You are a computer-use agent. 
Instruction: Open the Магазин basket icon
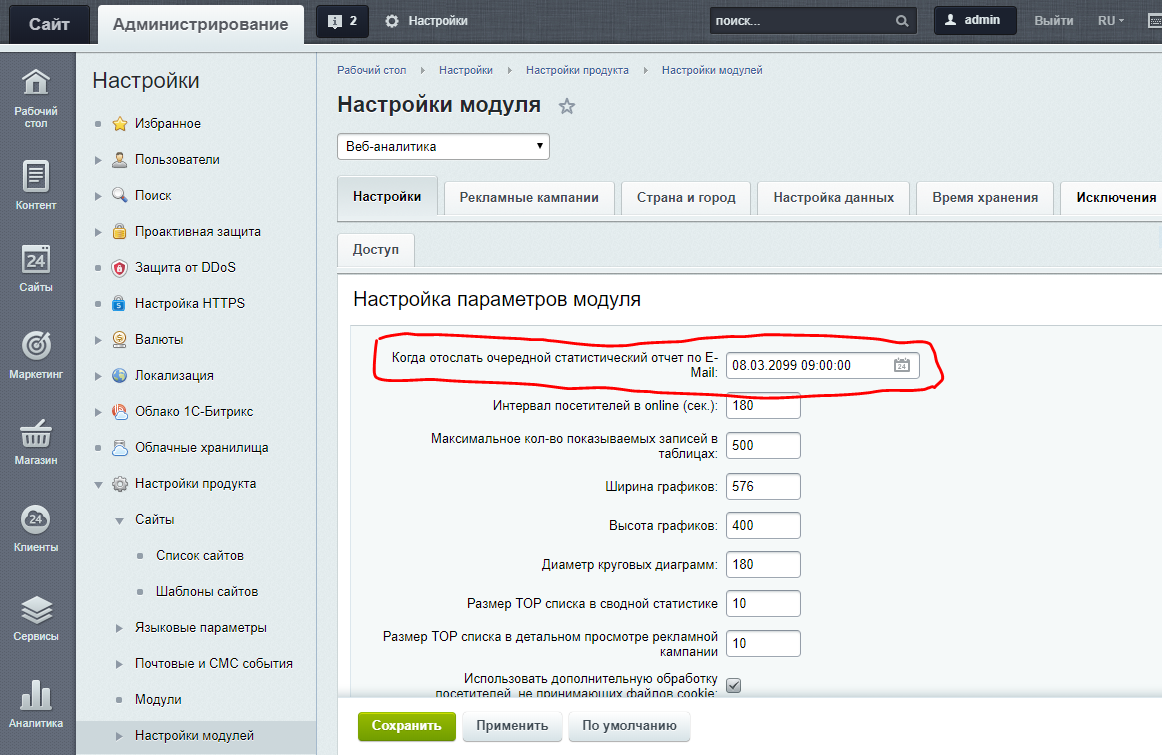36,433
